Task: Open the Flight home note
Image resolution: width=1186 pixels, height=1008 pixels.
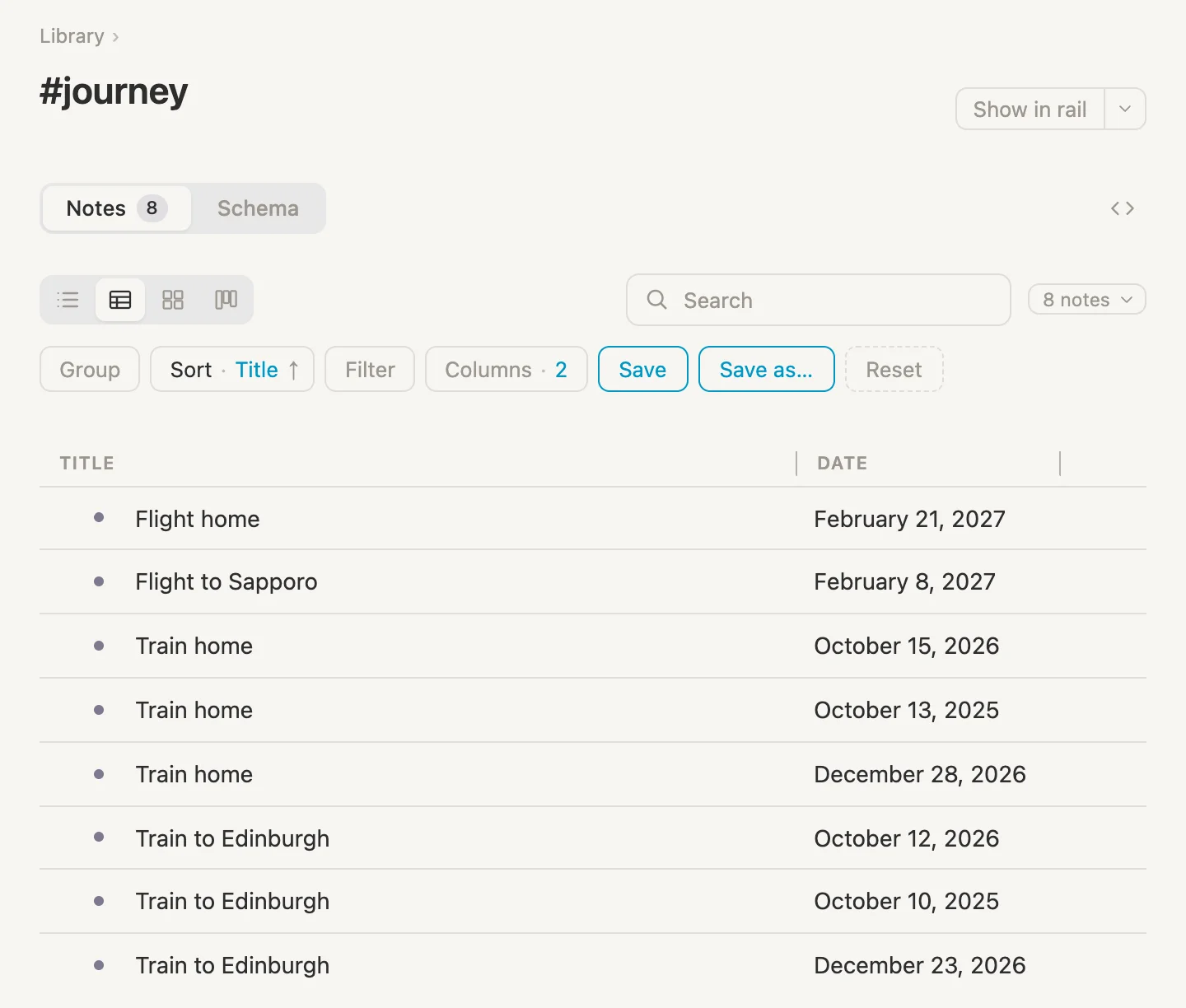Action: pyautogui.click(x=198, y=519)
